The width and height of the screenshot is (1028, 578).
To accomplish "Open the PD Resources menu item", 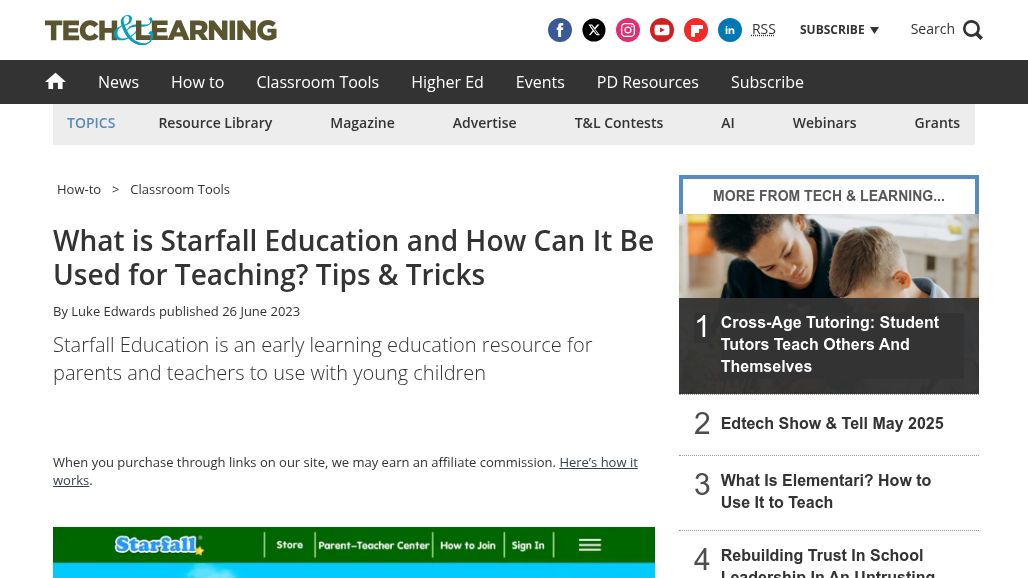I will (647, 82).
